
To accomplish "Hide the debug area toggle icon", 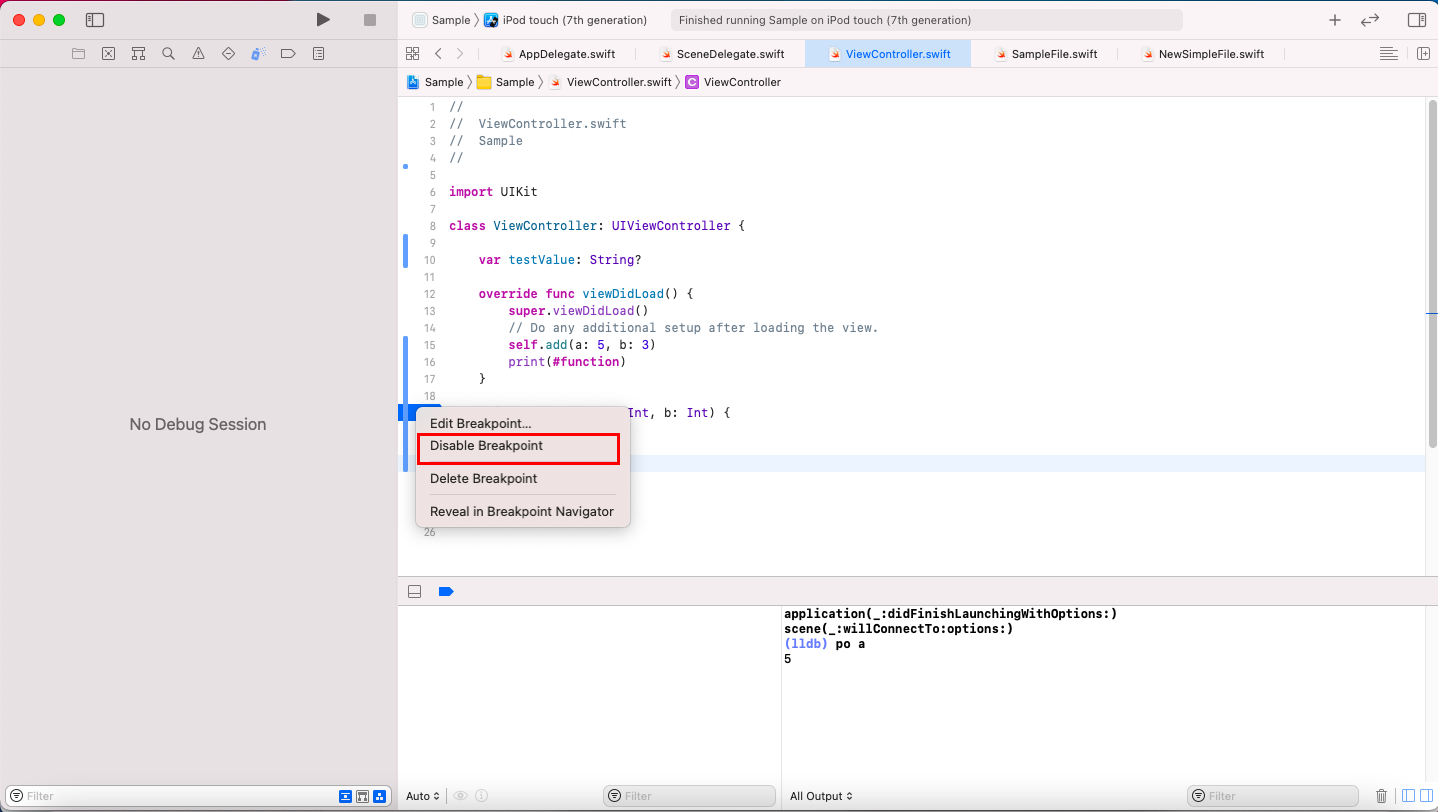I will 414,592.
